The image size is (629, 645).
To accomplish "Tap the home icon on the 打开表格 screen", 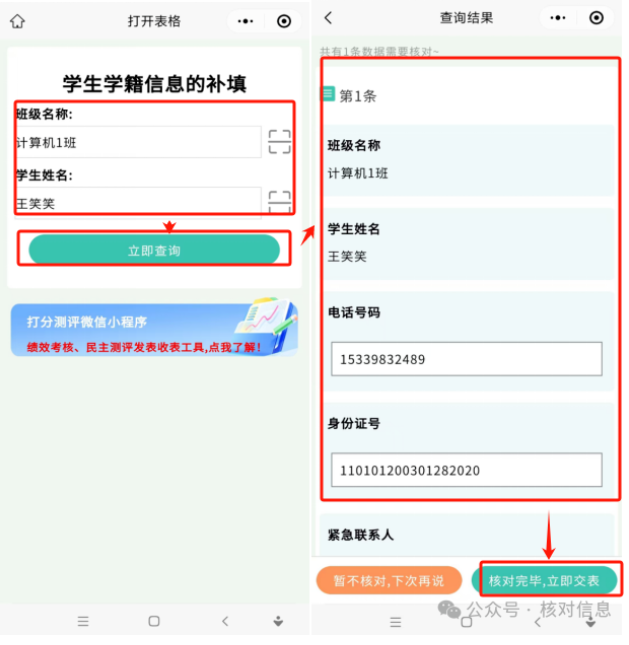I will (x=17, y=21).
